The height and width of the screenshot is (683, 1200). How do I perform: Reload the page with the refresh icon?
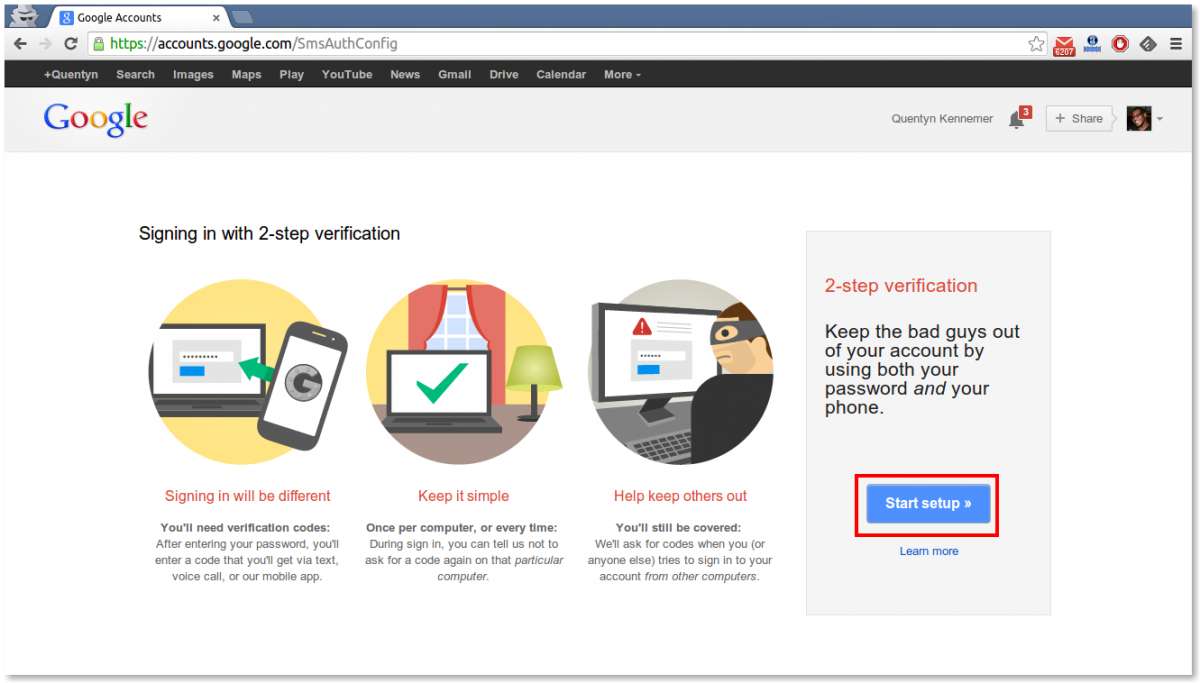[x=71, y=44]
